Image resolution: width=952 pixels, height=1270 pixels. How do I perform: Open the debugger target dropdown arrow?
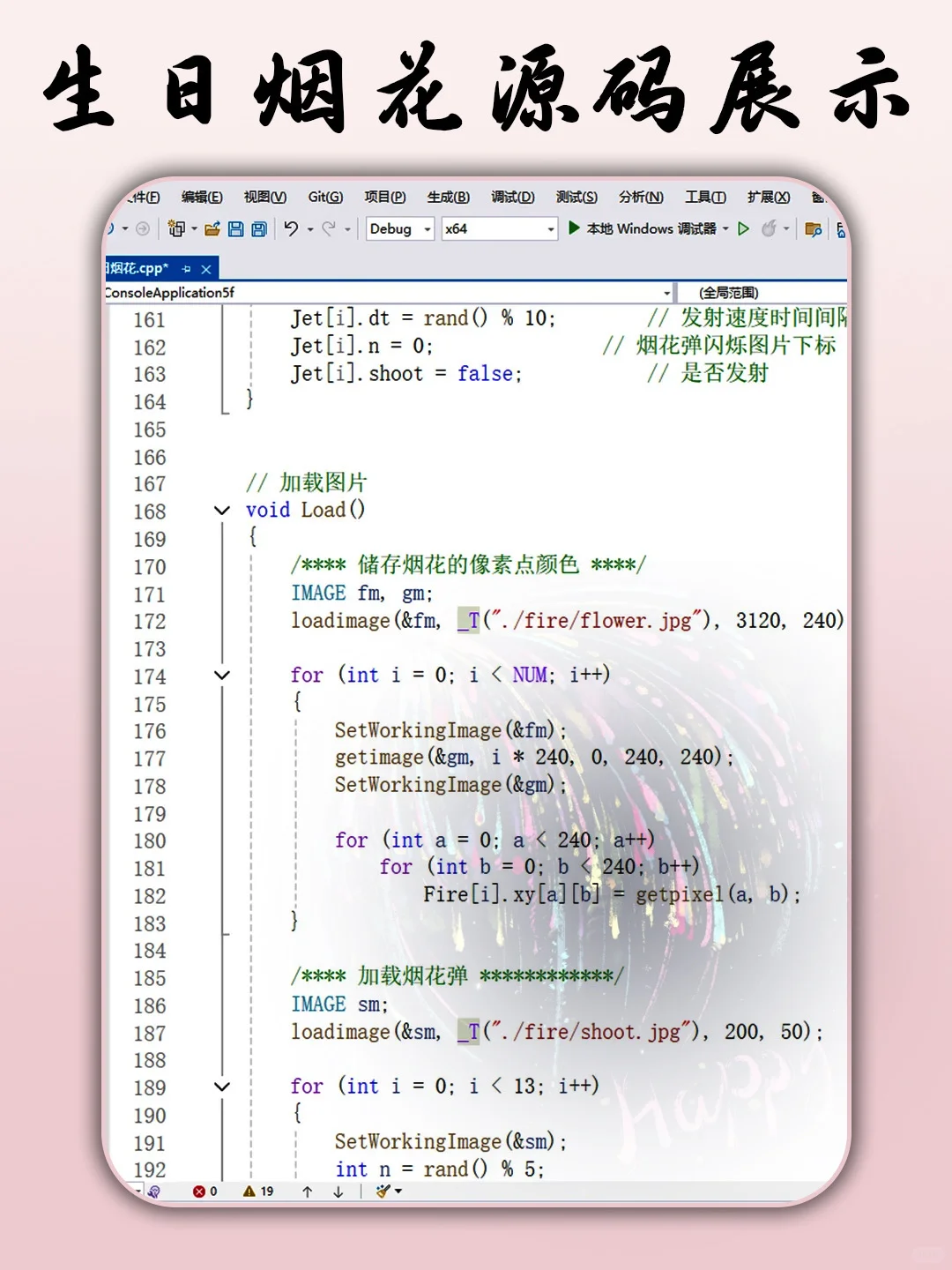tap(726, 229)
